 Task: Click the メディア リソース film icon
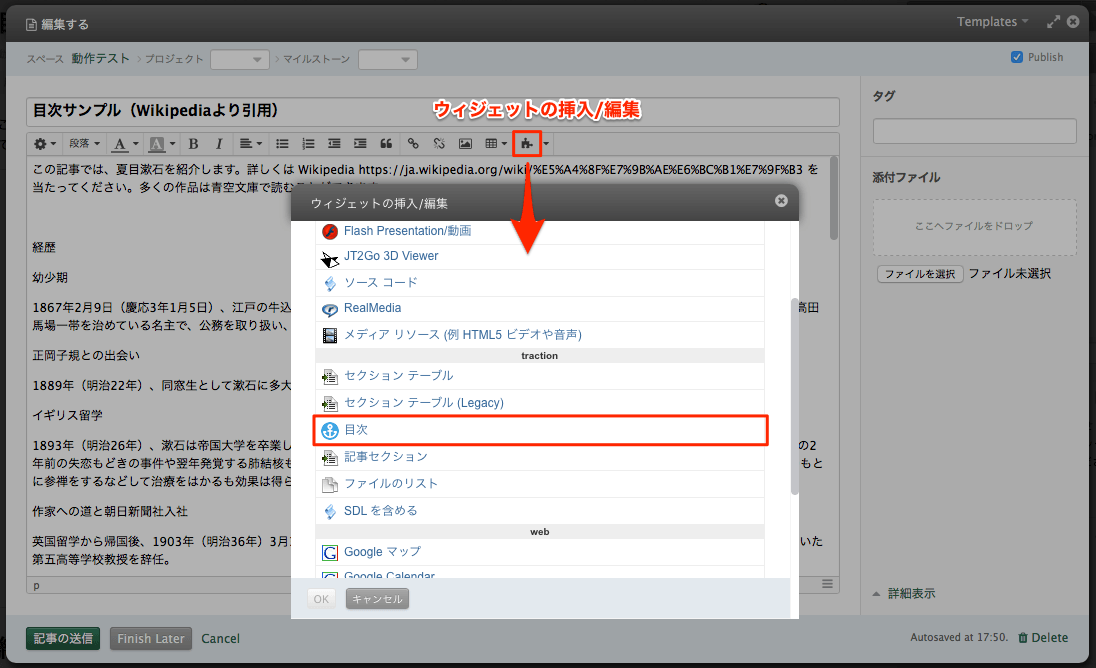tap(330, 335)
